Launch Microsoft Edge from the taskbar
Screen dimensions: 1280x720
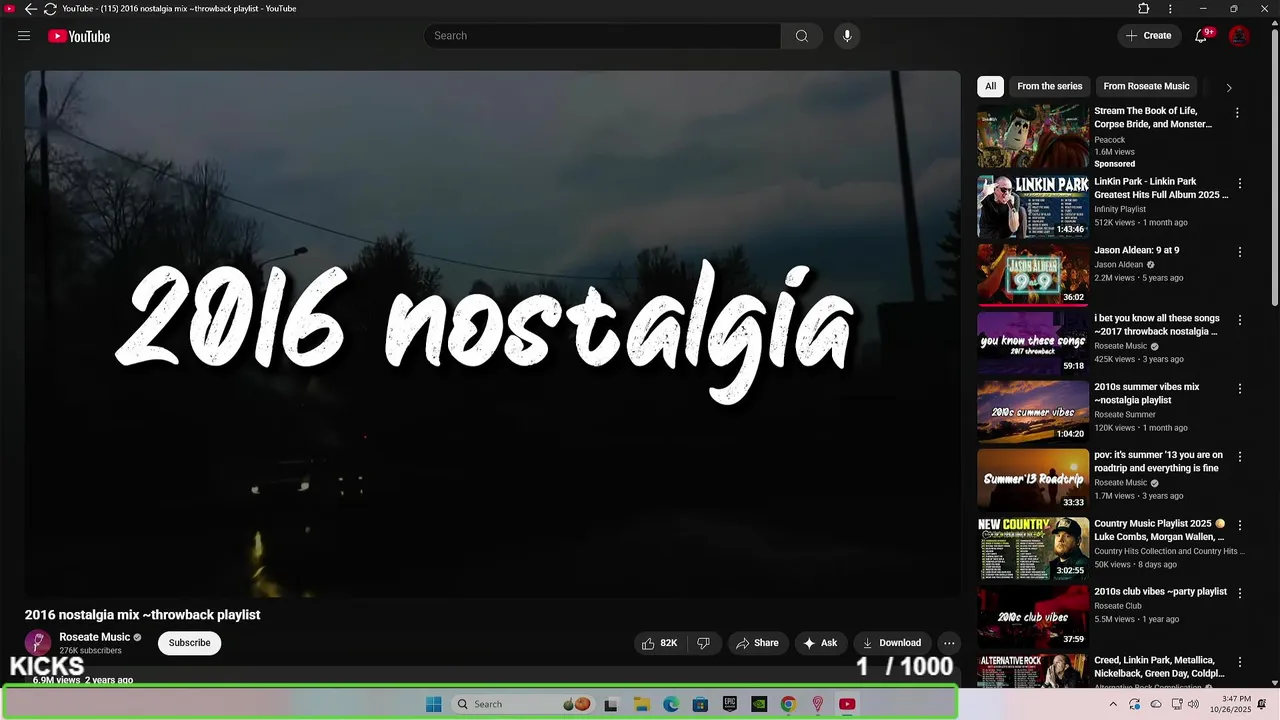pyautogui.click(x=671, y=704)
